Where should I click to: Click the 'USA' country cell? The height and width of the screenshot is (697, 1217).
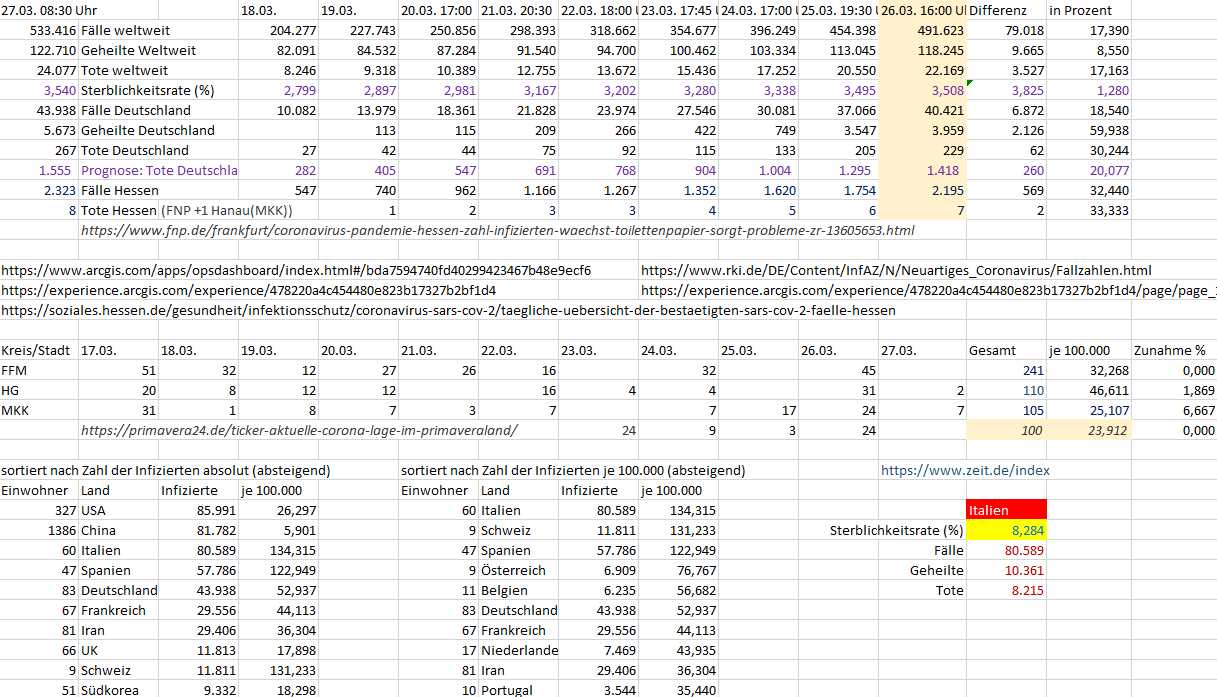tap(94, 510)
